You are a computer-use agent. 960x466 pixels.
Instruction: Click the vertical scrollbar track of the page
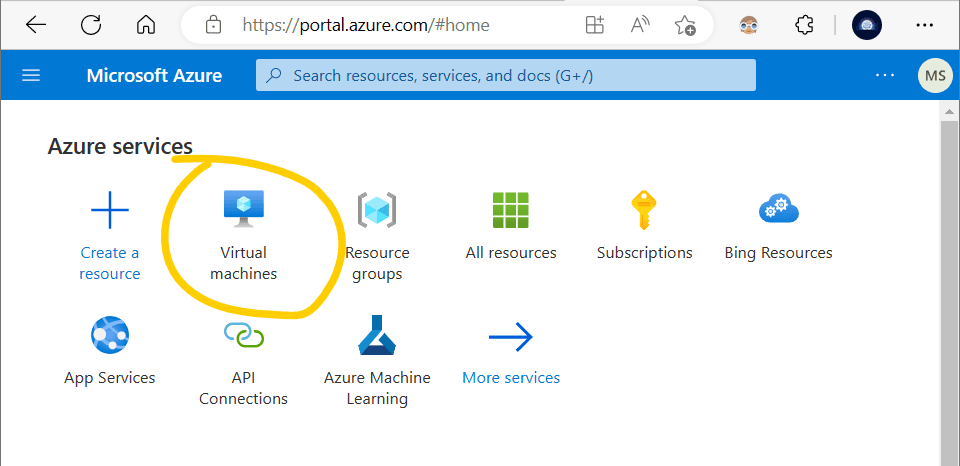click(949, 292)
